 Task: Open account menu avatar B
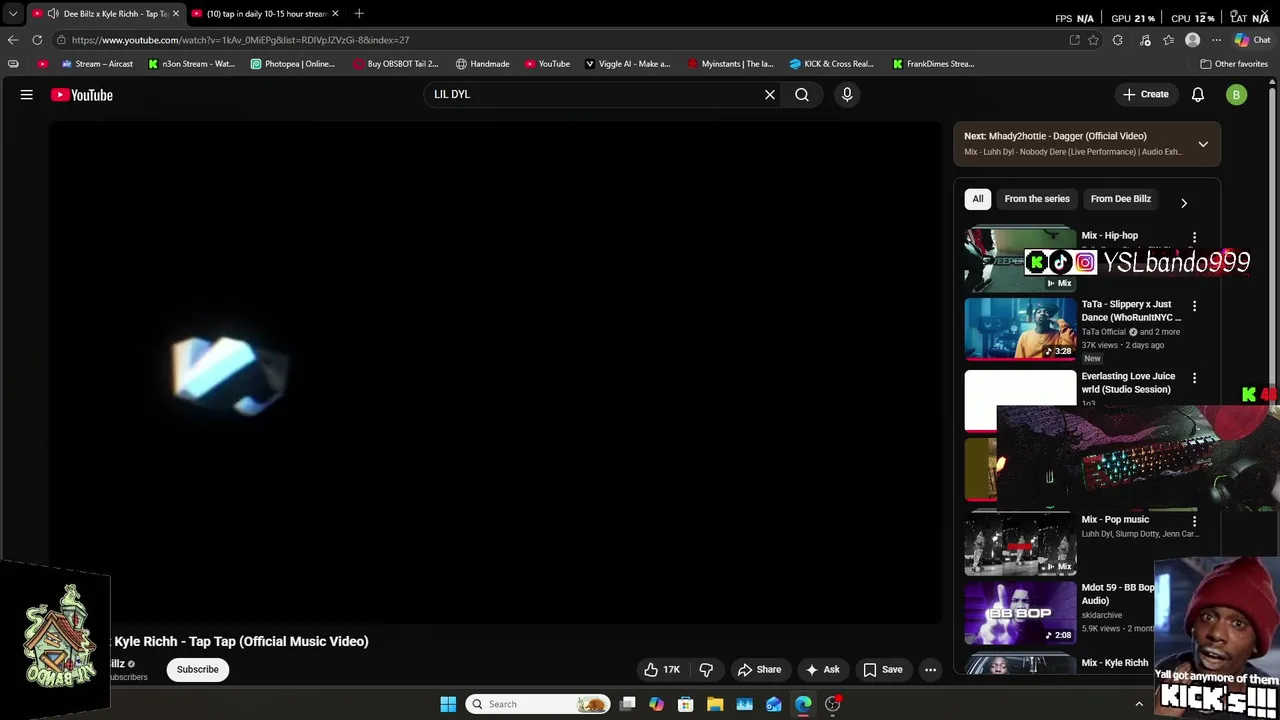(1237, 95)
